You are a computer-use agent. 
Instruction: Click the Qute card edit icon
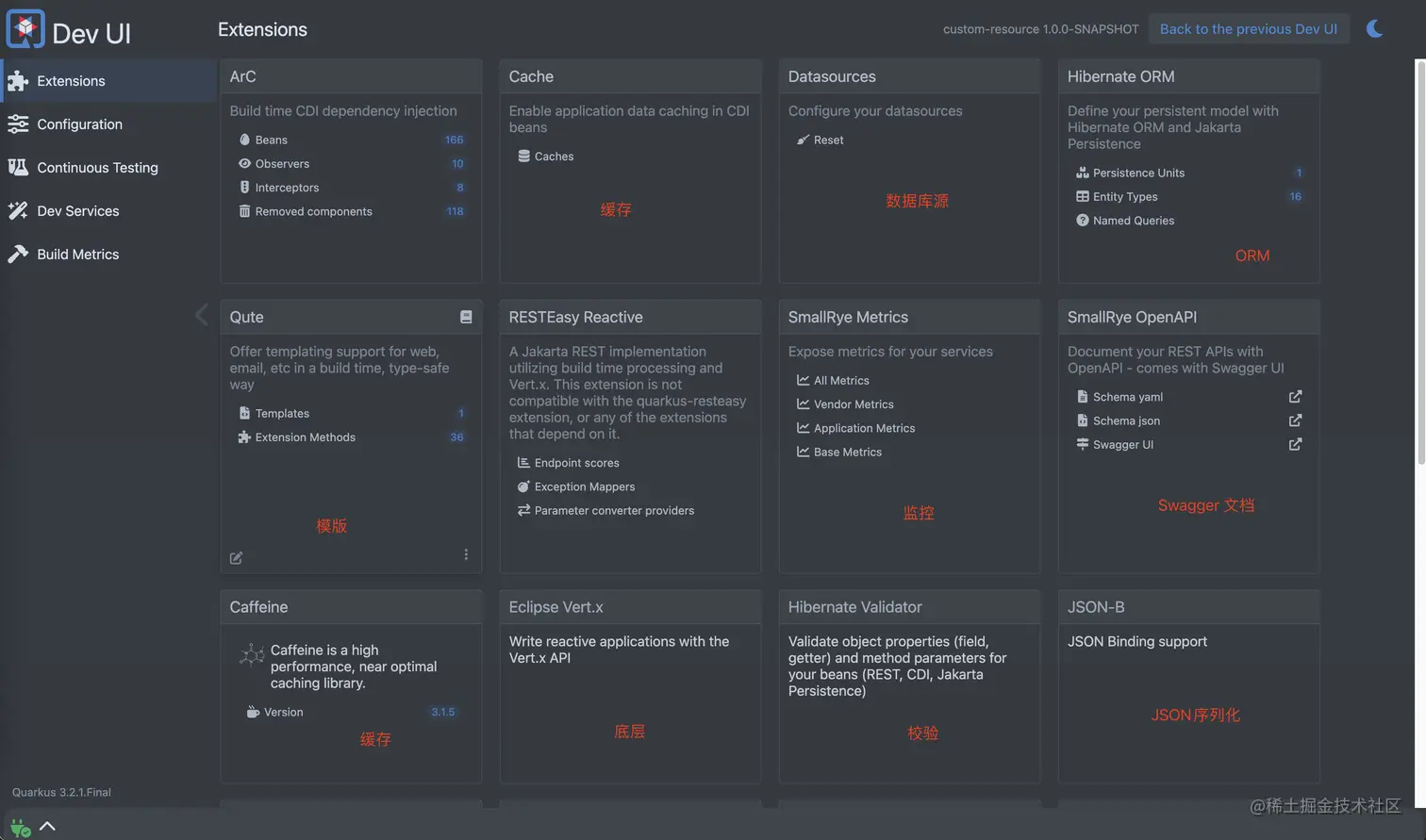click(x=236, y=558)
